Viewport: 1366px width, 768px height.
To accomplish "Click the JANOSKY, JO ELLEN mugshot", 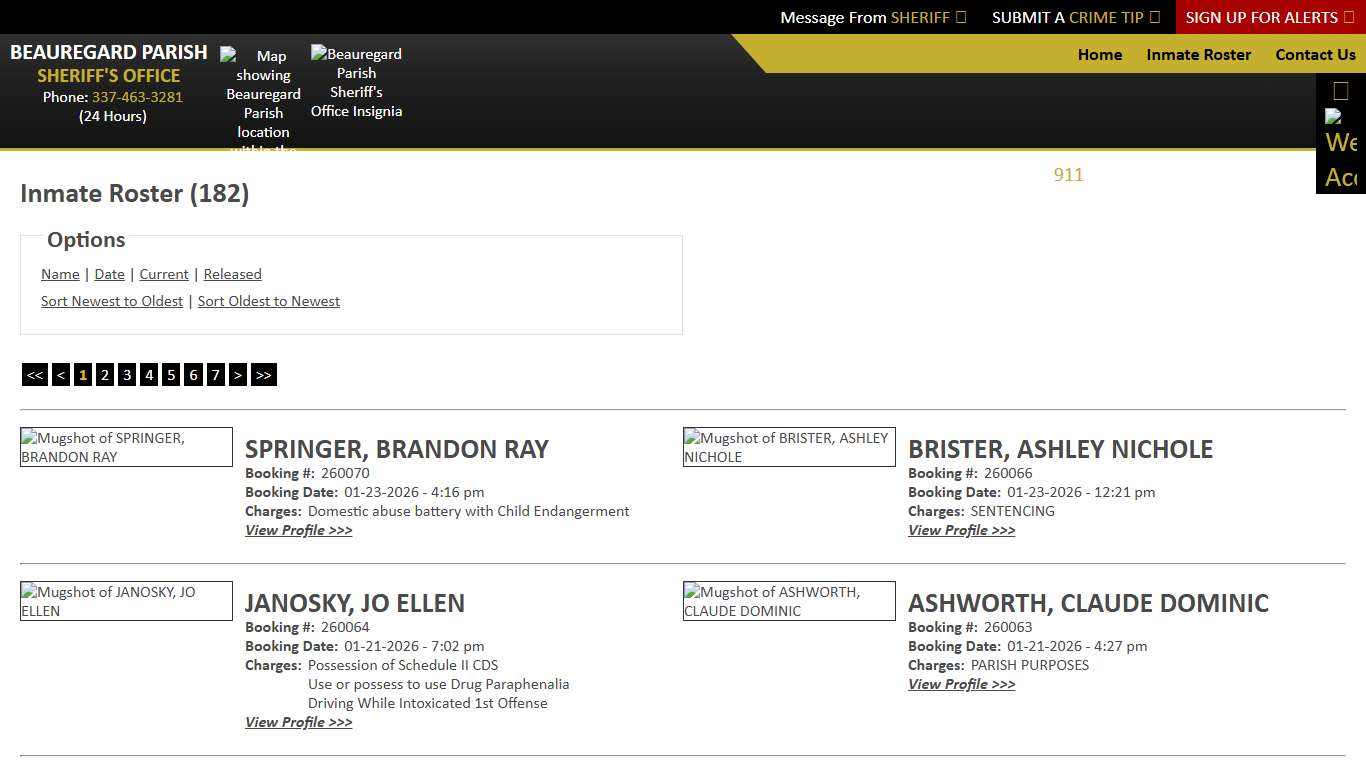I will (126, 601).
